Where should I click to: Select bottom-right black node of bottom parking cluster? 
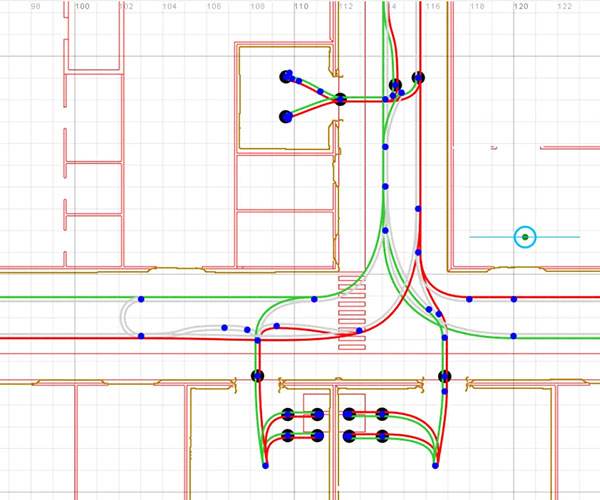click(x=381, y=436)
